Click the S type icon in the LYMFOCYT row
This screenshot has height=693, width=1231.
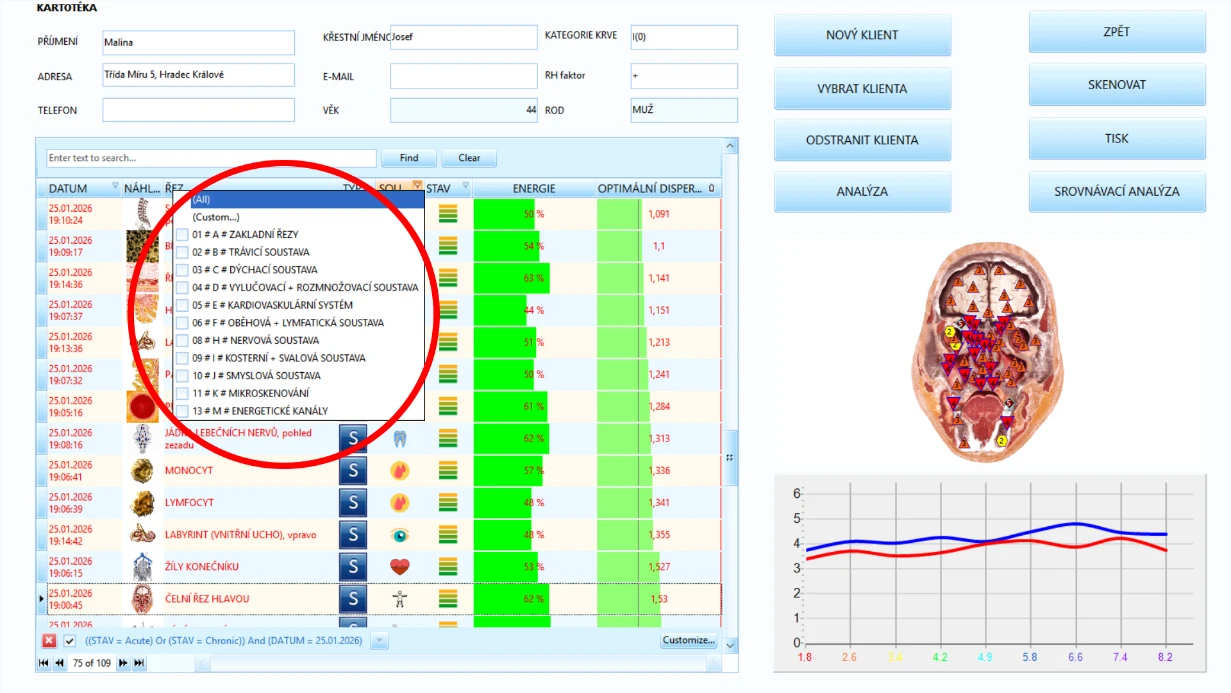(x=352, y=502)
